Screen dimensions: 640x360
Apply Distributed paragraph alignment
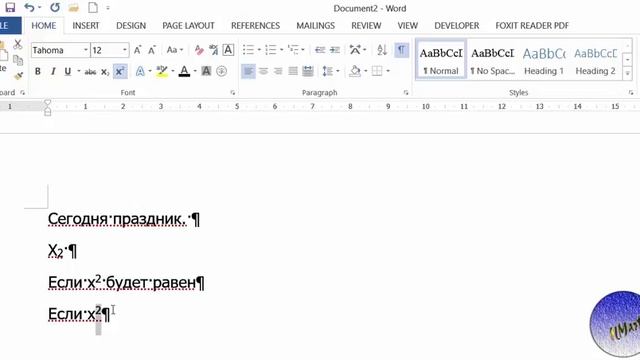308,71
